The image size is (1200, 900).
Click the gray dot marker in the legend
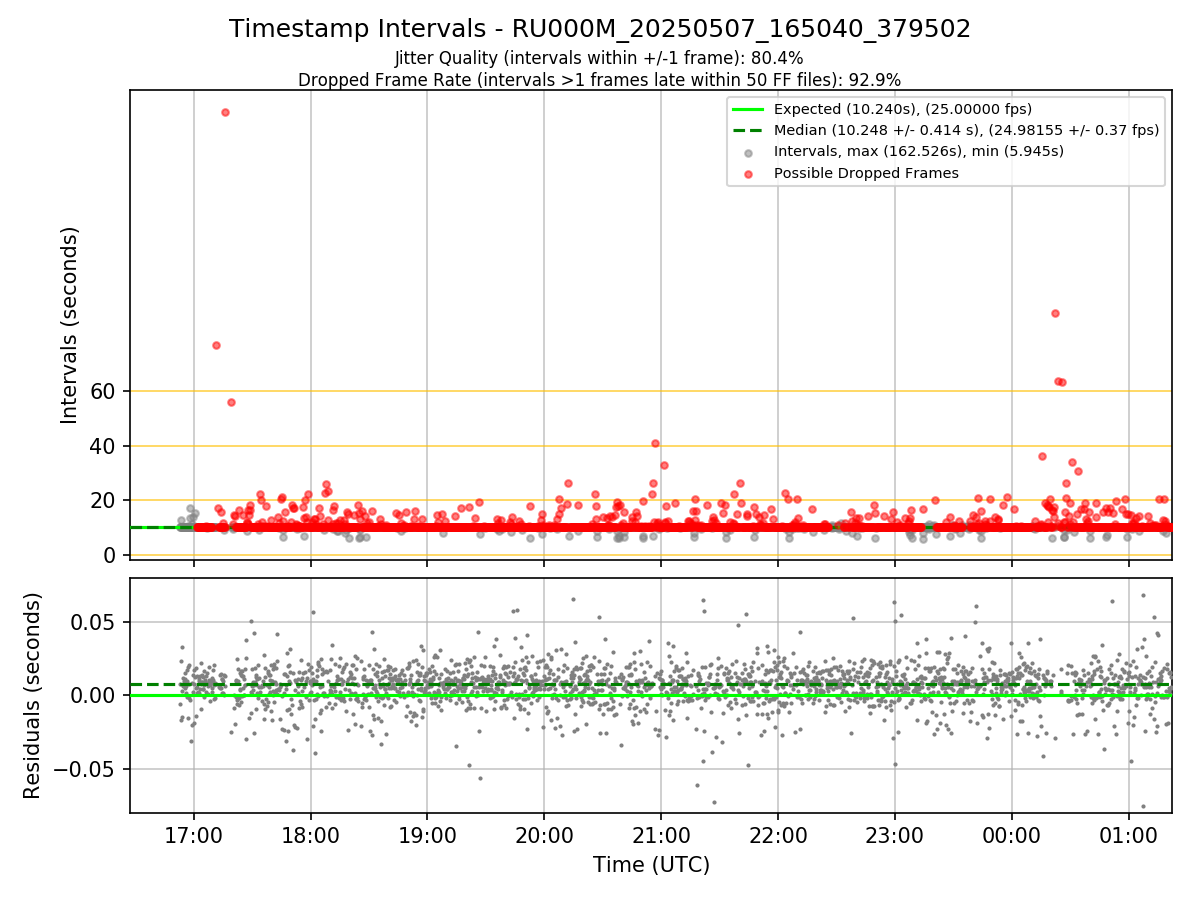748,152
